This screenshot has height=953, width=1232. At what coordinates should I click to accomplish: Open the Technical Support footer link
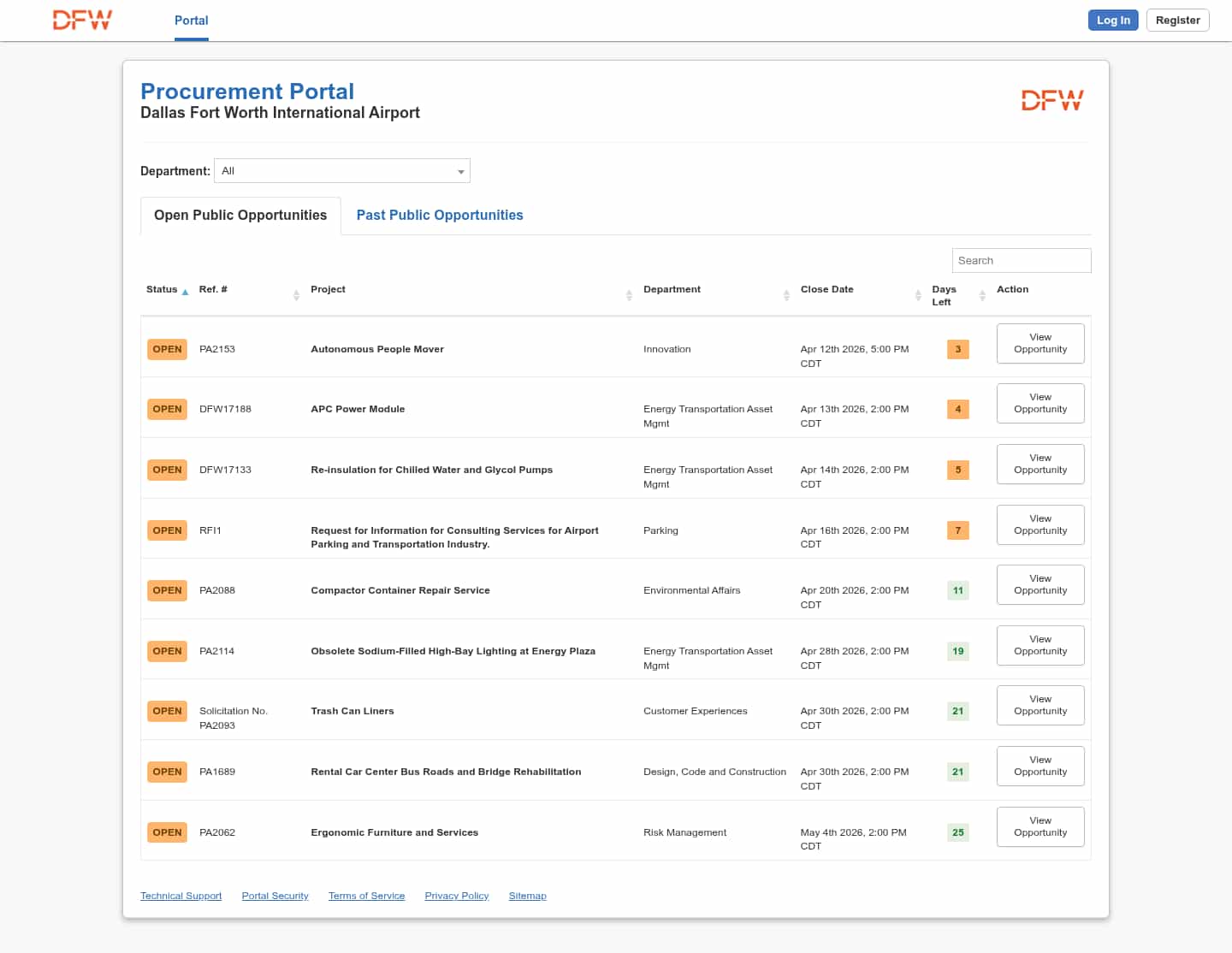(x=181, y=896)
